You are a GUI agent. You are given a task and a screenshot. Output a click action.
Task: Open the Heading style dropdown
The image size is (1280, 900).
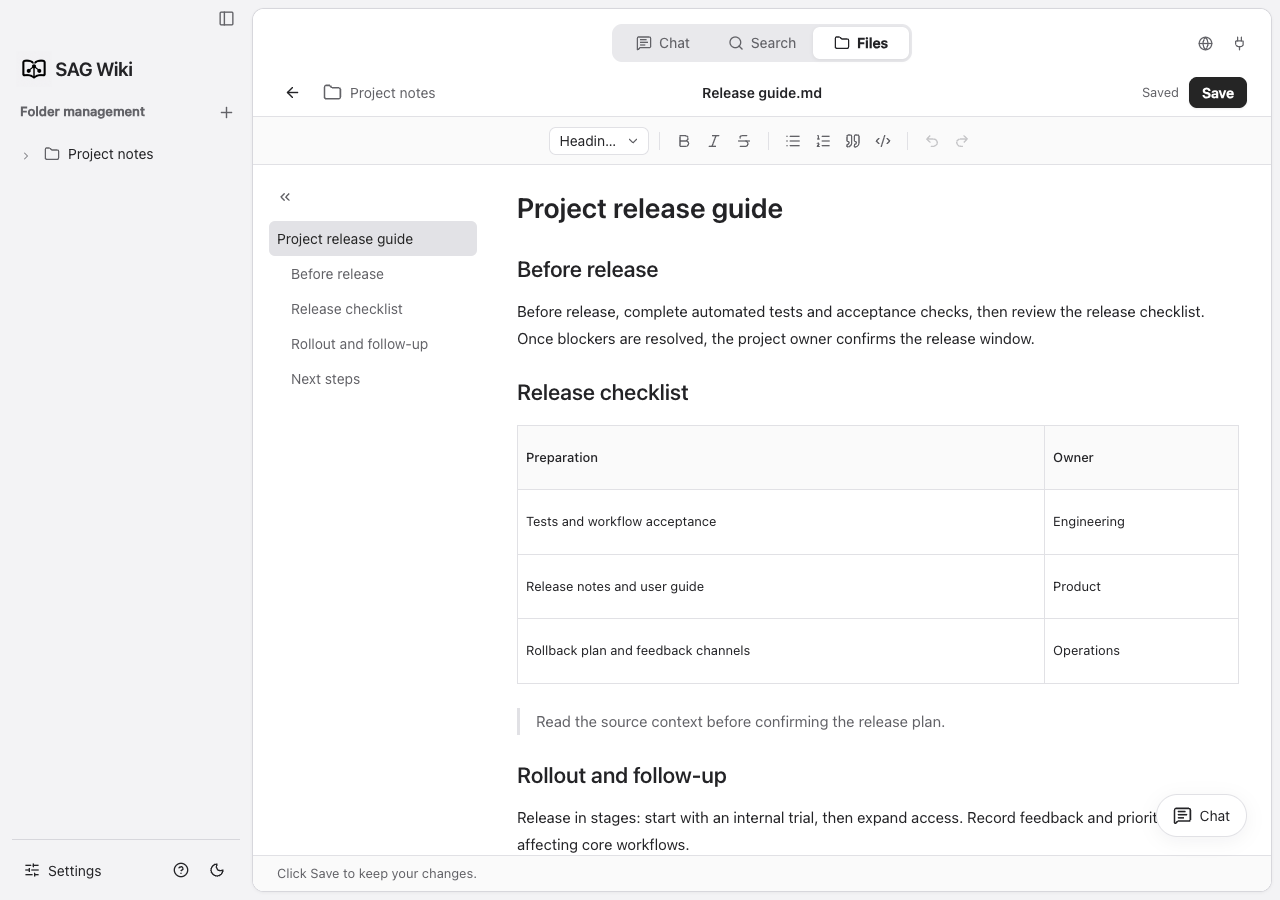click(x=598, y=141)
